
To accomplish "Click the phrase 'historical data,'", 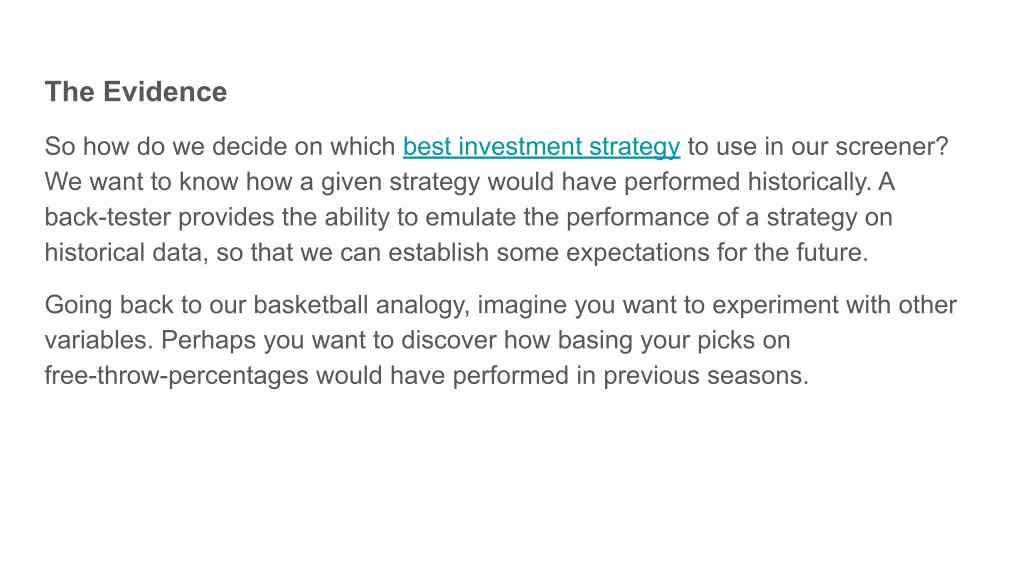I will [x=127, y=252].
